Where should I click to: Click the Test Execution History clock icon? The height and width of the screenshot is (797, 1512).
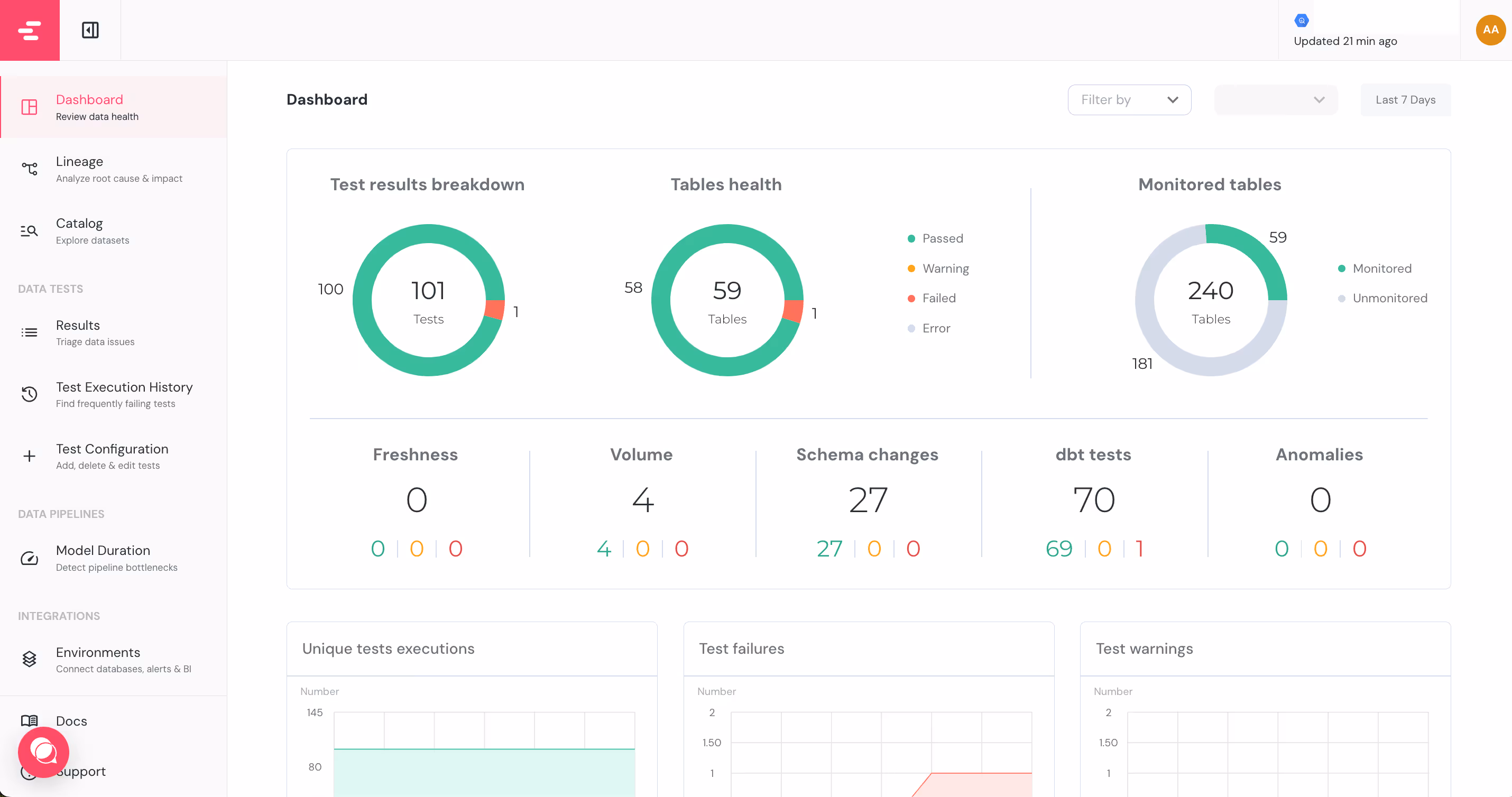point(29,394)
